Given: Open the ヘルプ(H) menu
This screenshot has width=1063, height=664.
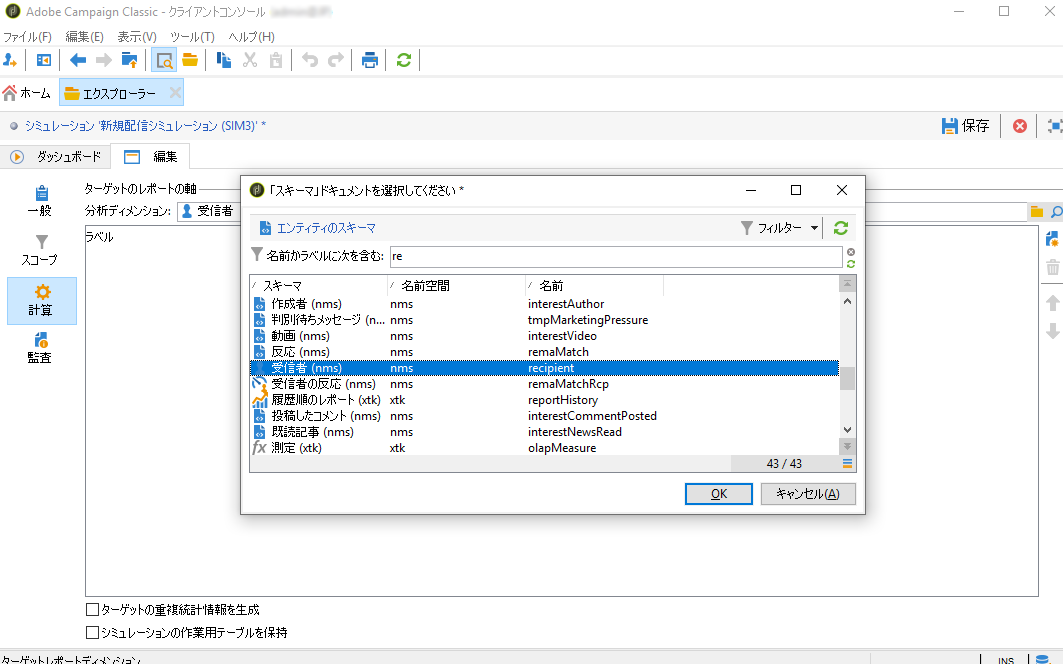Looking at the screenshot, I should coord(251,37).
